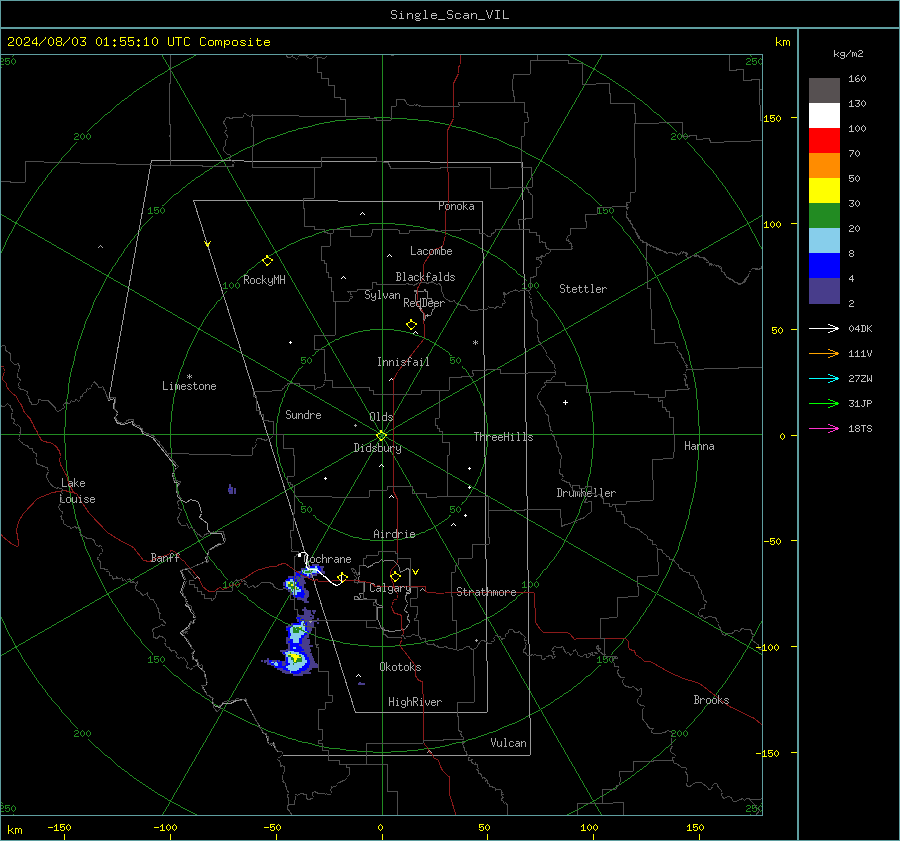The width and height of the screenshot is (900, 841).
Task: Click the Lake Louise label
Action: pyautogui.click(x=77, y=491)
